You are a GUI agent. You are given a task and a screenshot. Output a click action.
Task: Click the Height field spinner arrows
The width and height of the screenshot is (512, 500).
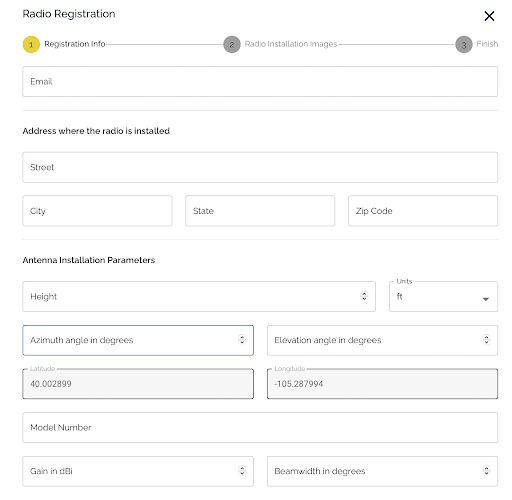(x=364, y=296)
